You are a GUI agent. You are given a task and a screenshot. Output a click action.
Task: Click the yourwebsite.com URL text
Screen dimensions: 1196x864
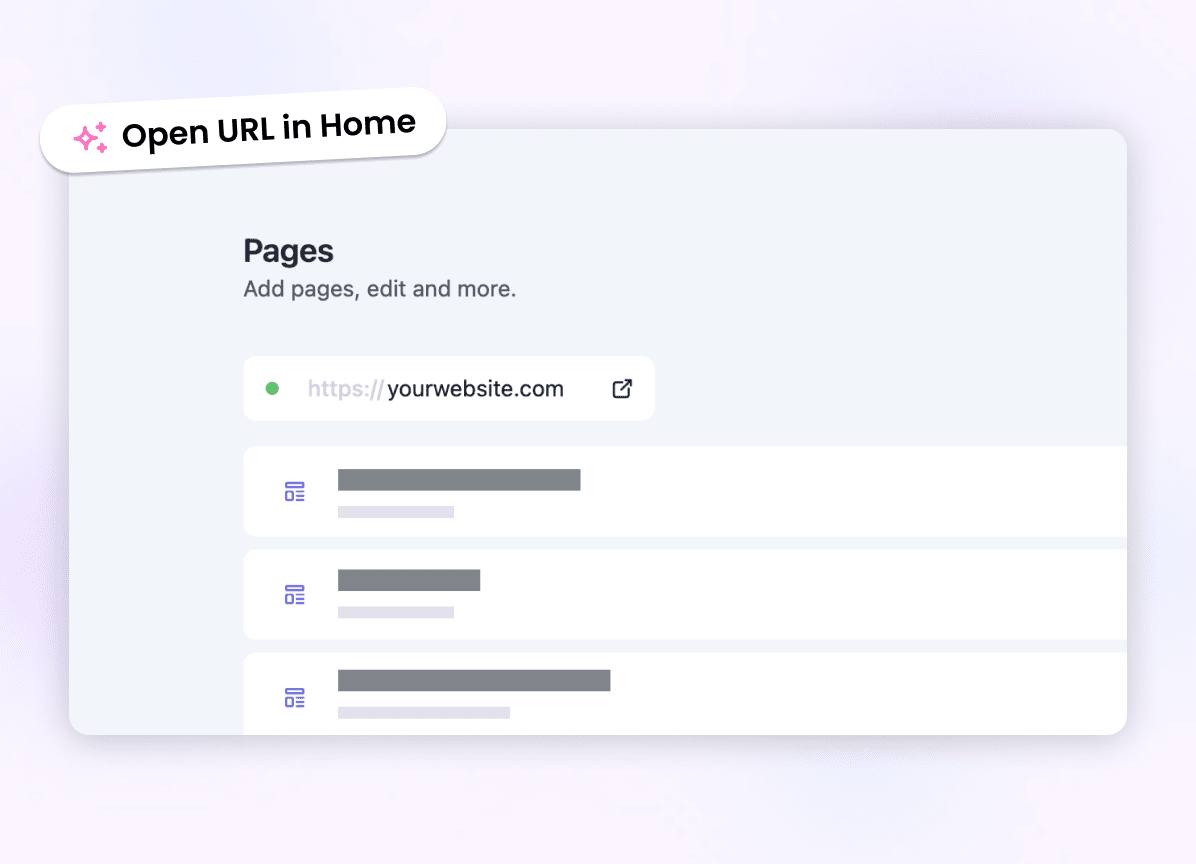point(475,389)
